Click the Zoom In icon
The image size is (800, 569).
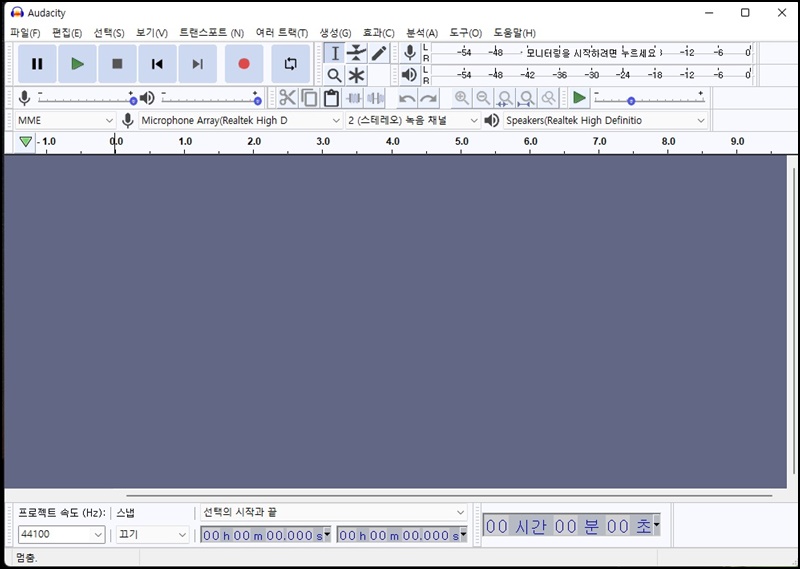pos(462,97)
